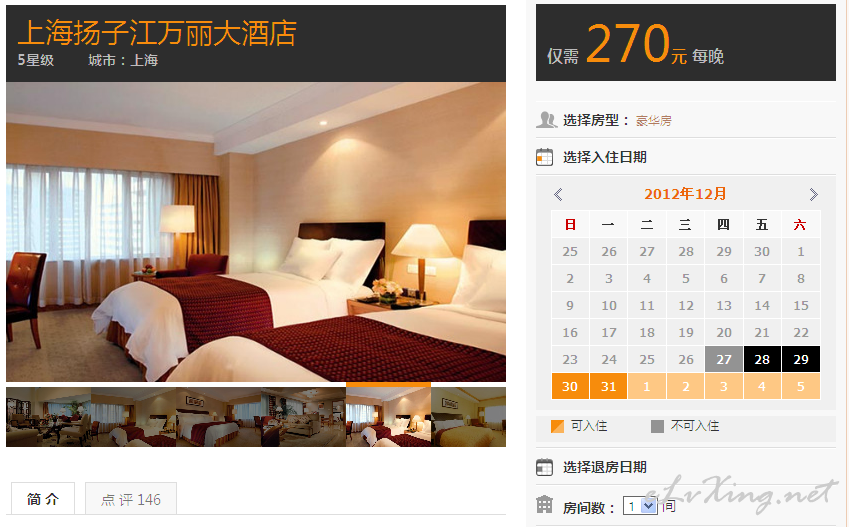
Task: Select December 30 as check-in date
Action: click(570, 386)
